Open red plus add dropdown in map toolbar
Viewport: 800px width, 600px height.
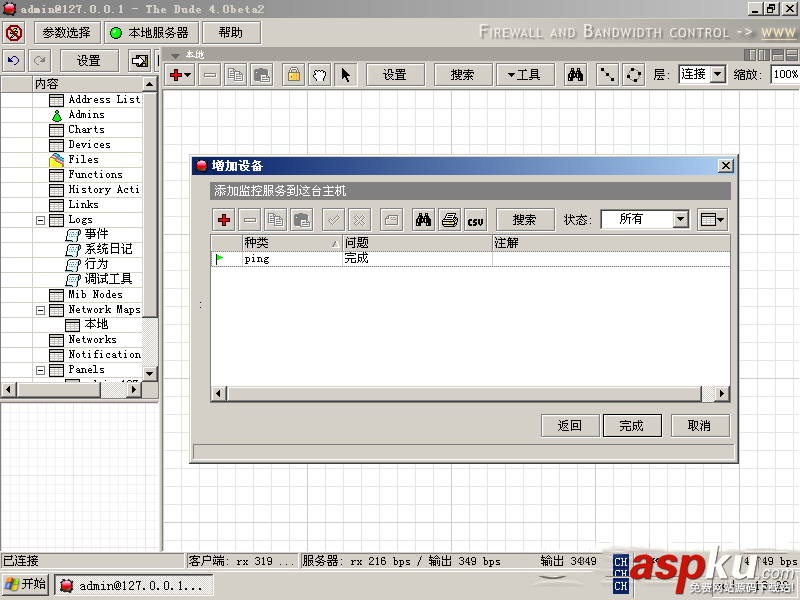click(x=180, y=75)
